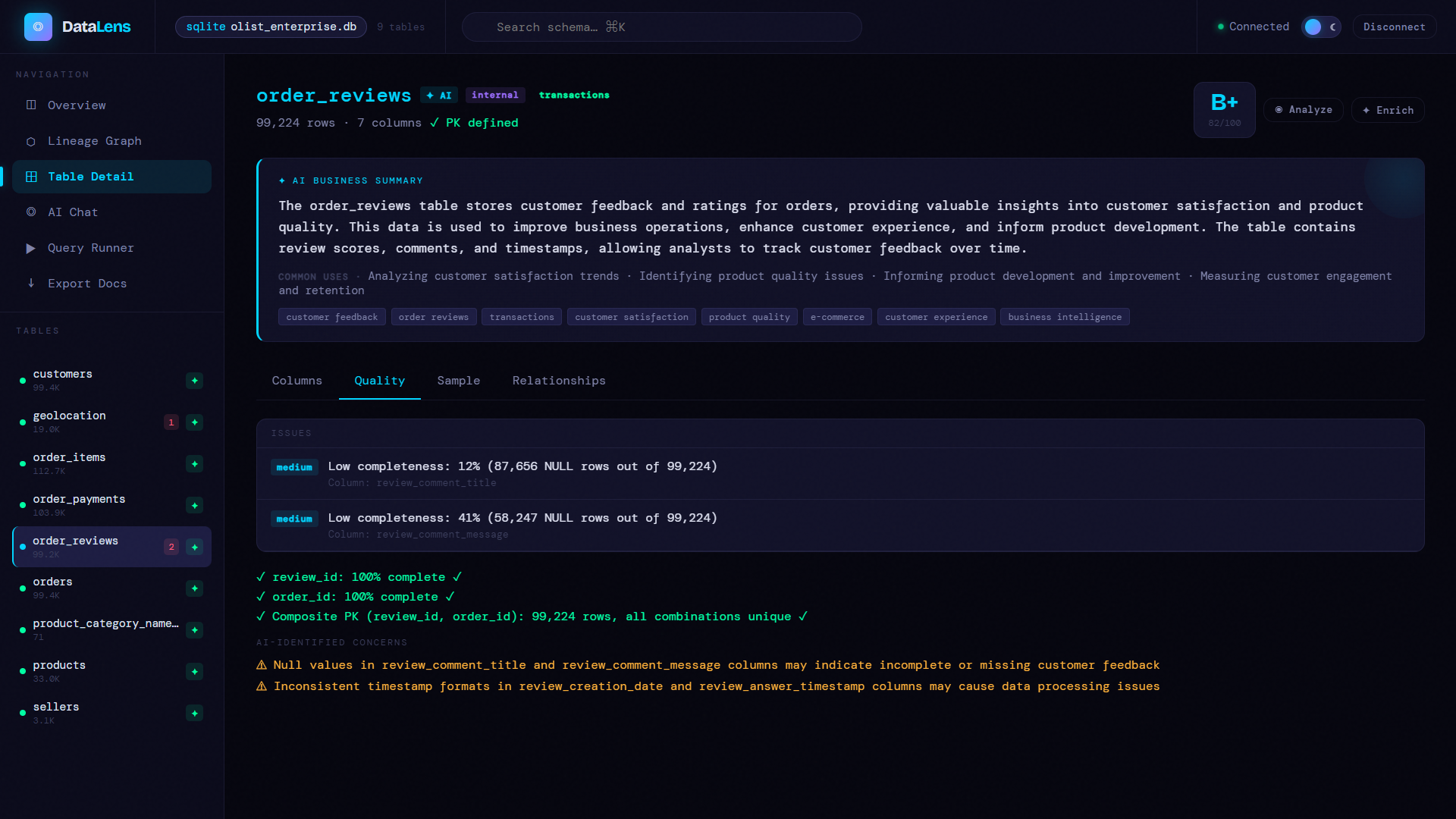Select Table Detail in the navigation
This screenshot has height=819, width=1456.
111,177
